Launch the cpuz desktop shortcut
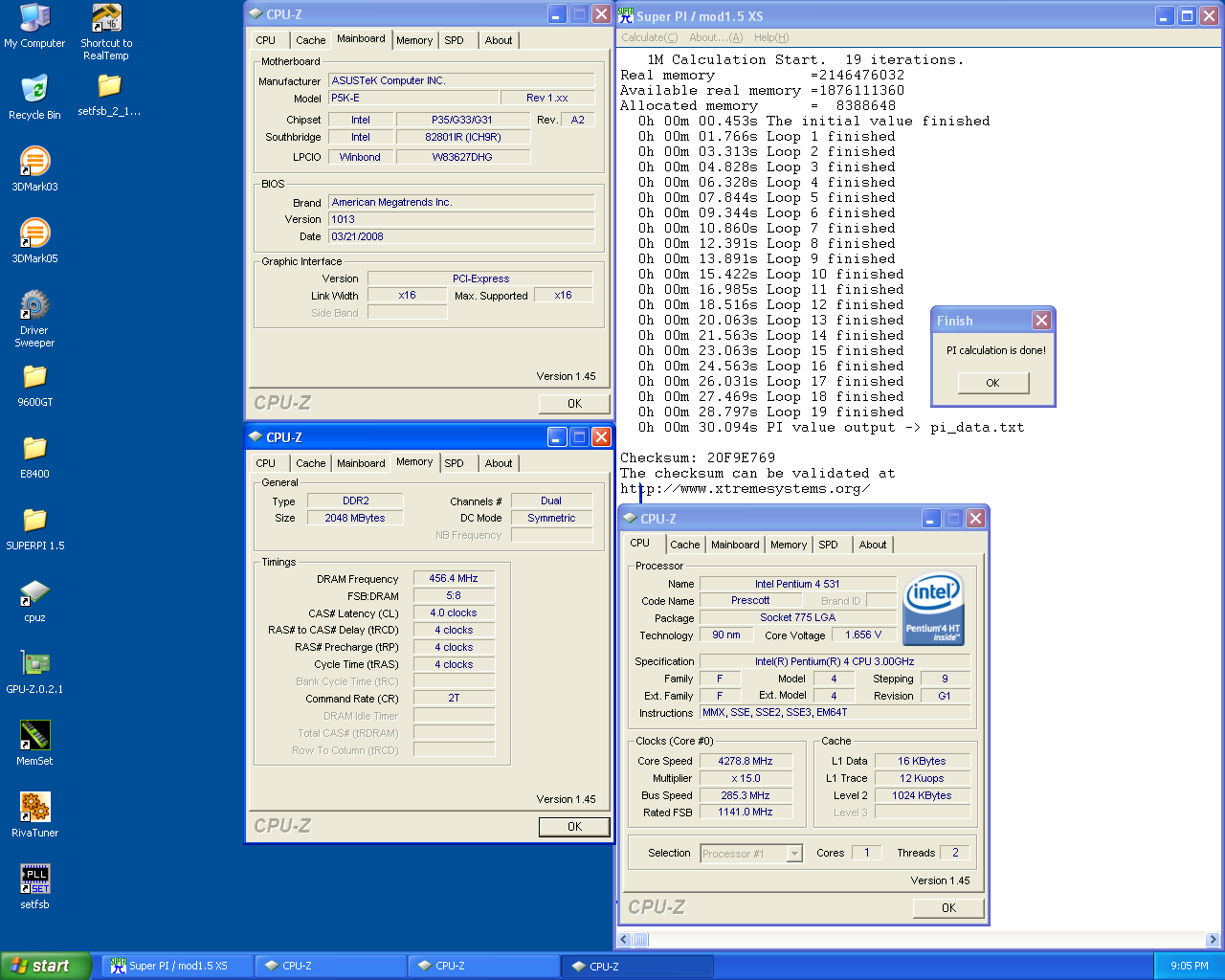Screen dimensions: 1225x980 pos(34,600)
